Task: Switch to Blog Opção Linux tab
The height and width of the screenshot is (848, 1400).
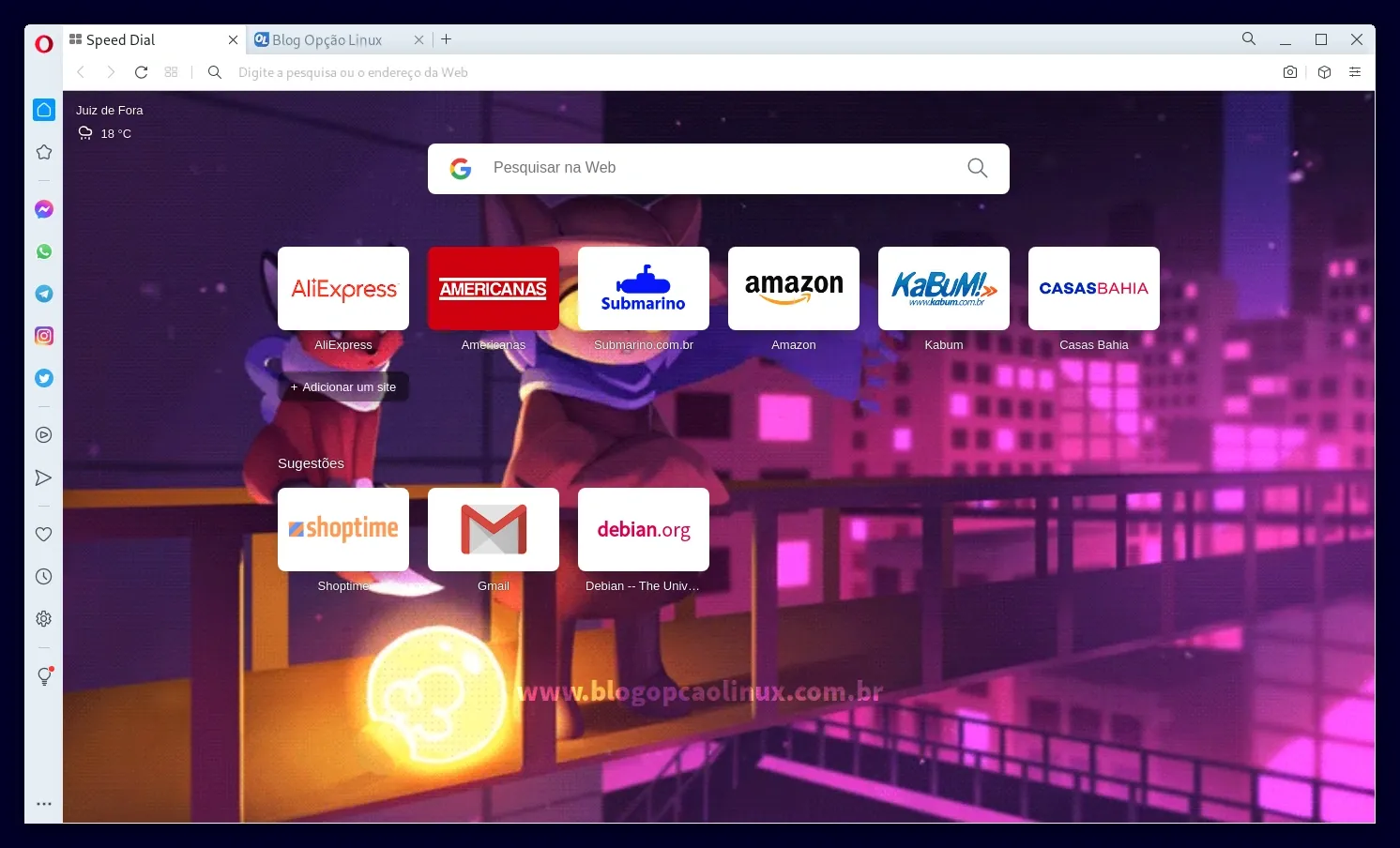Action: coord(340,39)
